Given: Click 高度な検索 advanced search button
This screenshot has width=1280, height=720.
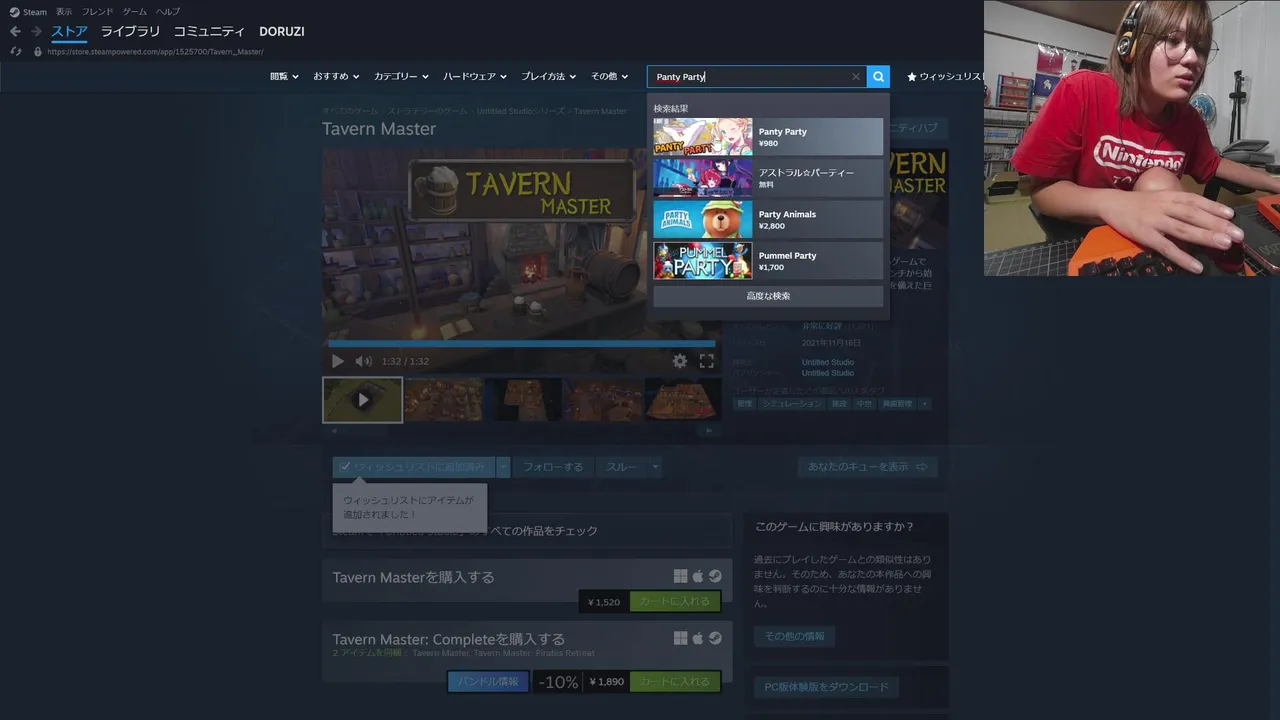Looking at the screenshot, I should click(768, 296).
